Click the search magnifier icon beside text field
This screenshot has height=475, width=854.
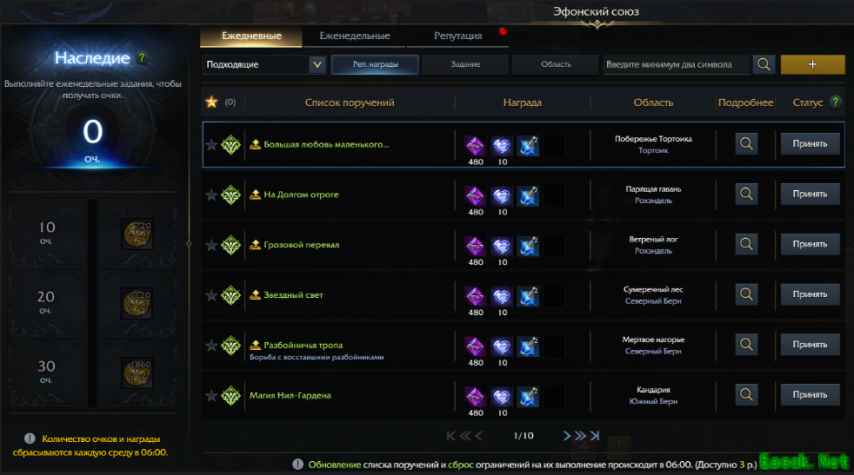tap(764, 64)
